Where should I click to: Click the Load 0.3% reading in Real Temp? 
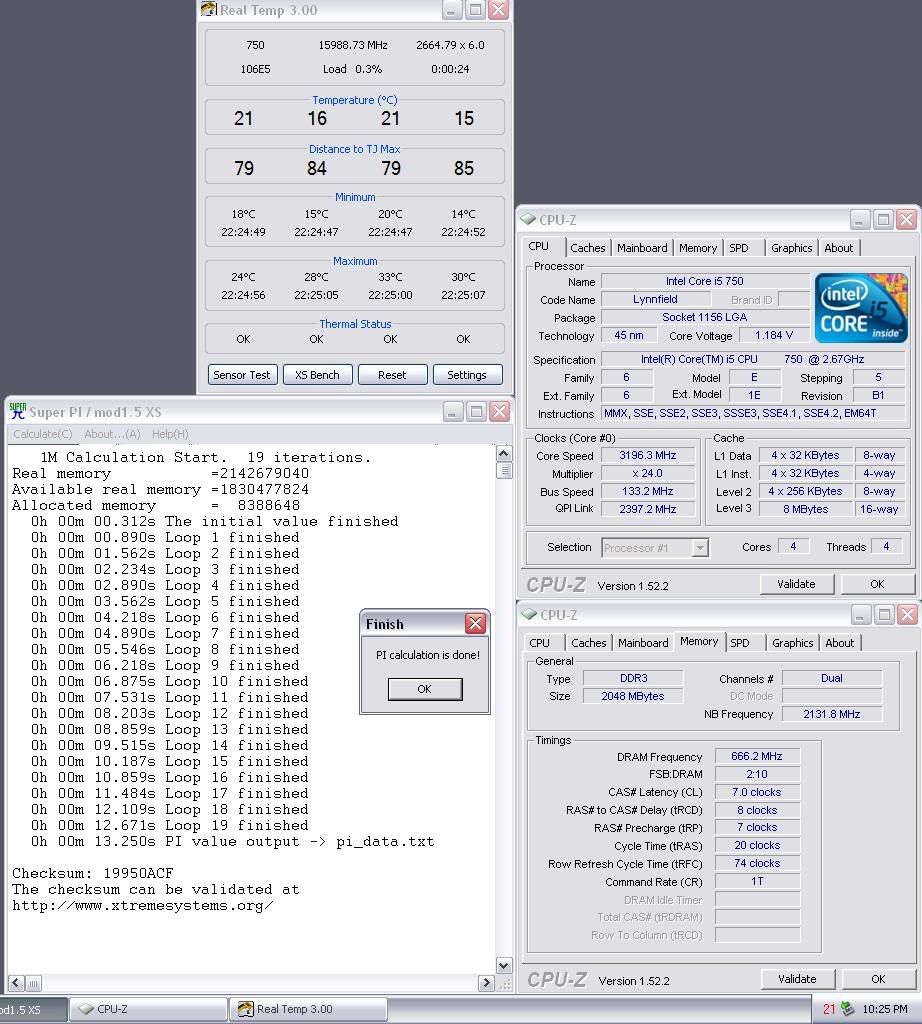tap(353, 69)
